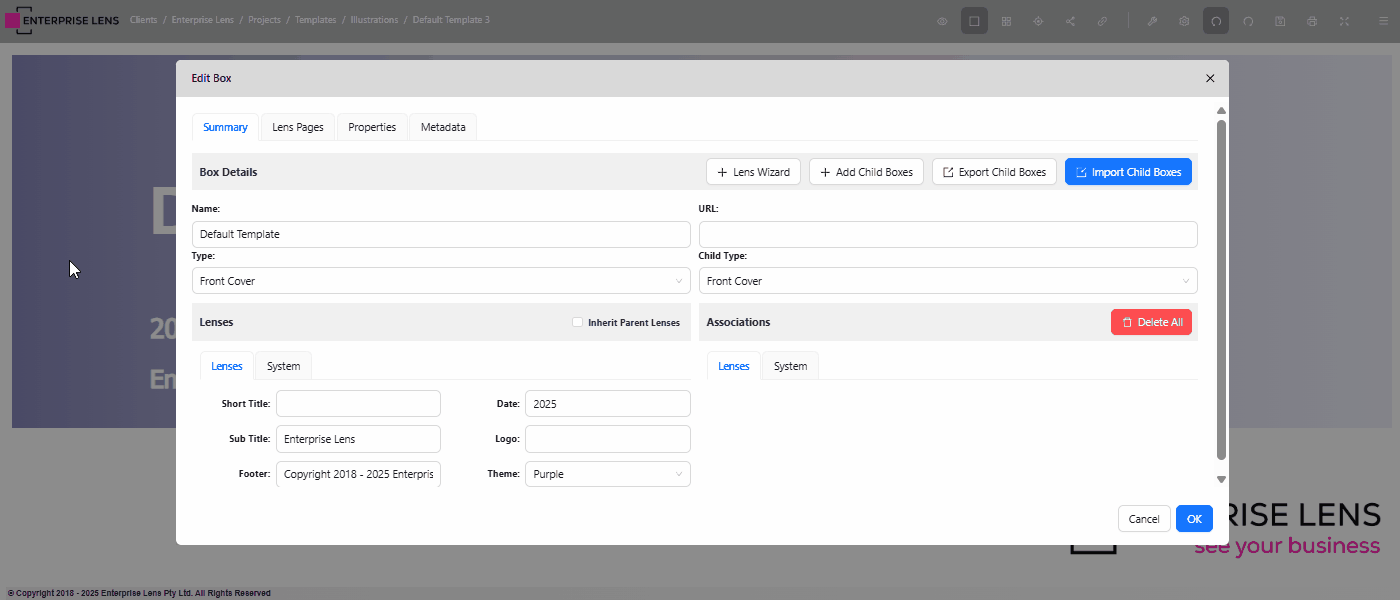Viewport: 1400px width, 600px height.
Task: Expand the Type dropdown showing Front Cover
Action: [x=440, y=281]
